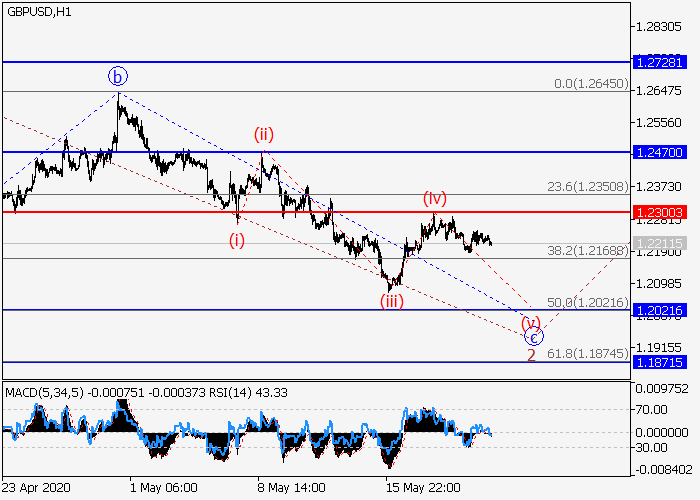This screenshot has width=700, height=500.
Task: Select the red (v) wave label
Action: [531, 322]
